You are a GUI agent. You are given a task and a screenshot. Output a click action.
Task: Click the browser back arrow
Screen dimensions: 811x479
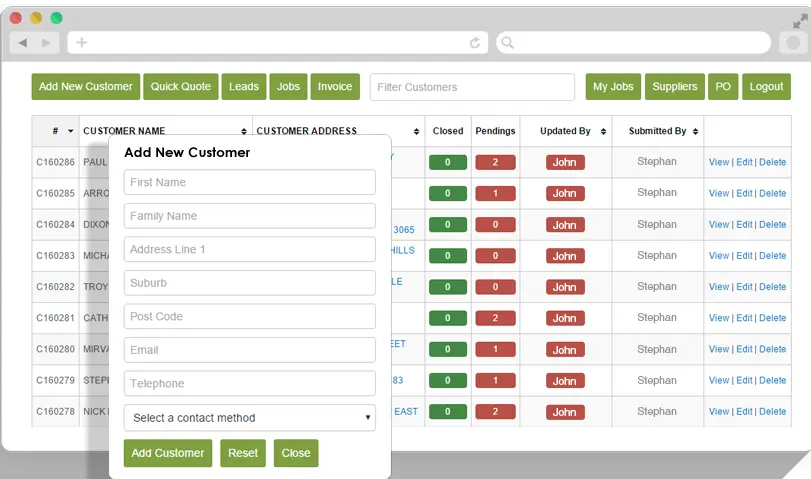(x=23, y=43)
